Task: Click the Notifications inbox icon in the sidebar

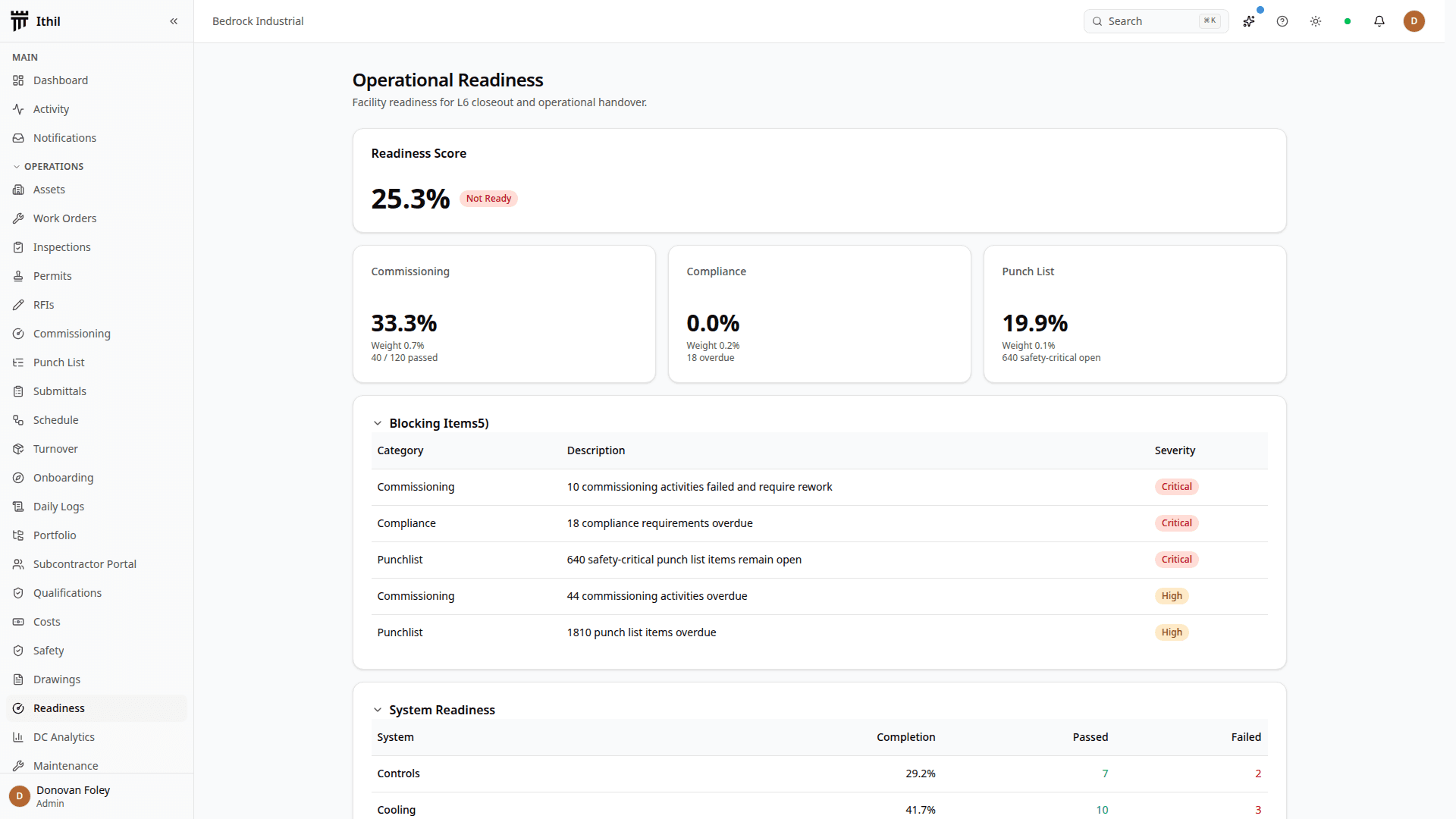Action: [18, 138]
